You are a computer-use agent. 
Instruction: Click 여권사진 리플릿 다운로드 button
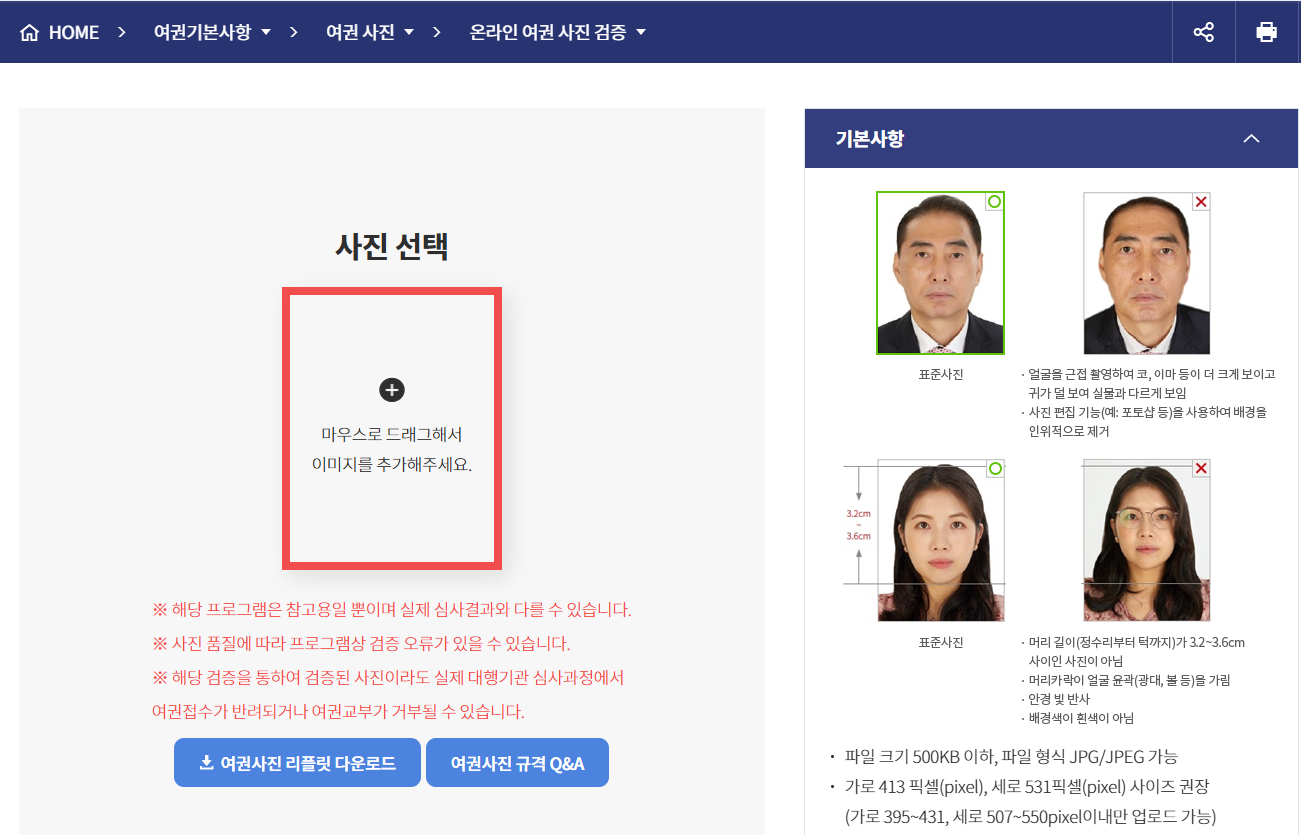pyautogui.click(x=297, y=763)
